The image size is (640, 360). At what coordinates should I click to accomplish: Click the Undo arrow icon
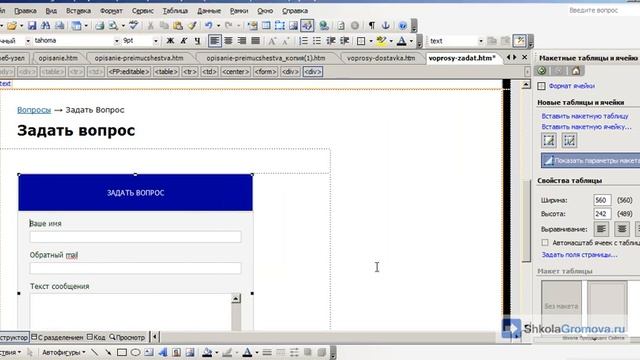click(x=209, y=26)
